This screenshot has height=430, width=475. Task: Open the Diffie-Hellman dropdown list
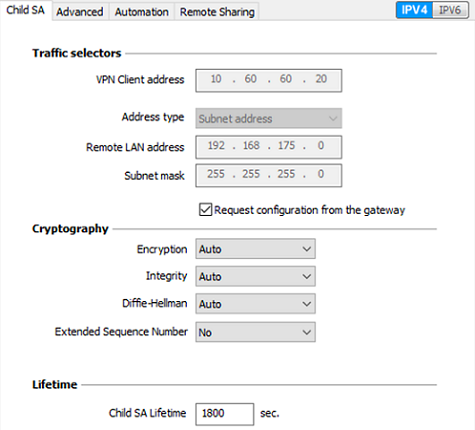pos(255,304)
